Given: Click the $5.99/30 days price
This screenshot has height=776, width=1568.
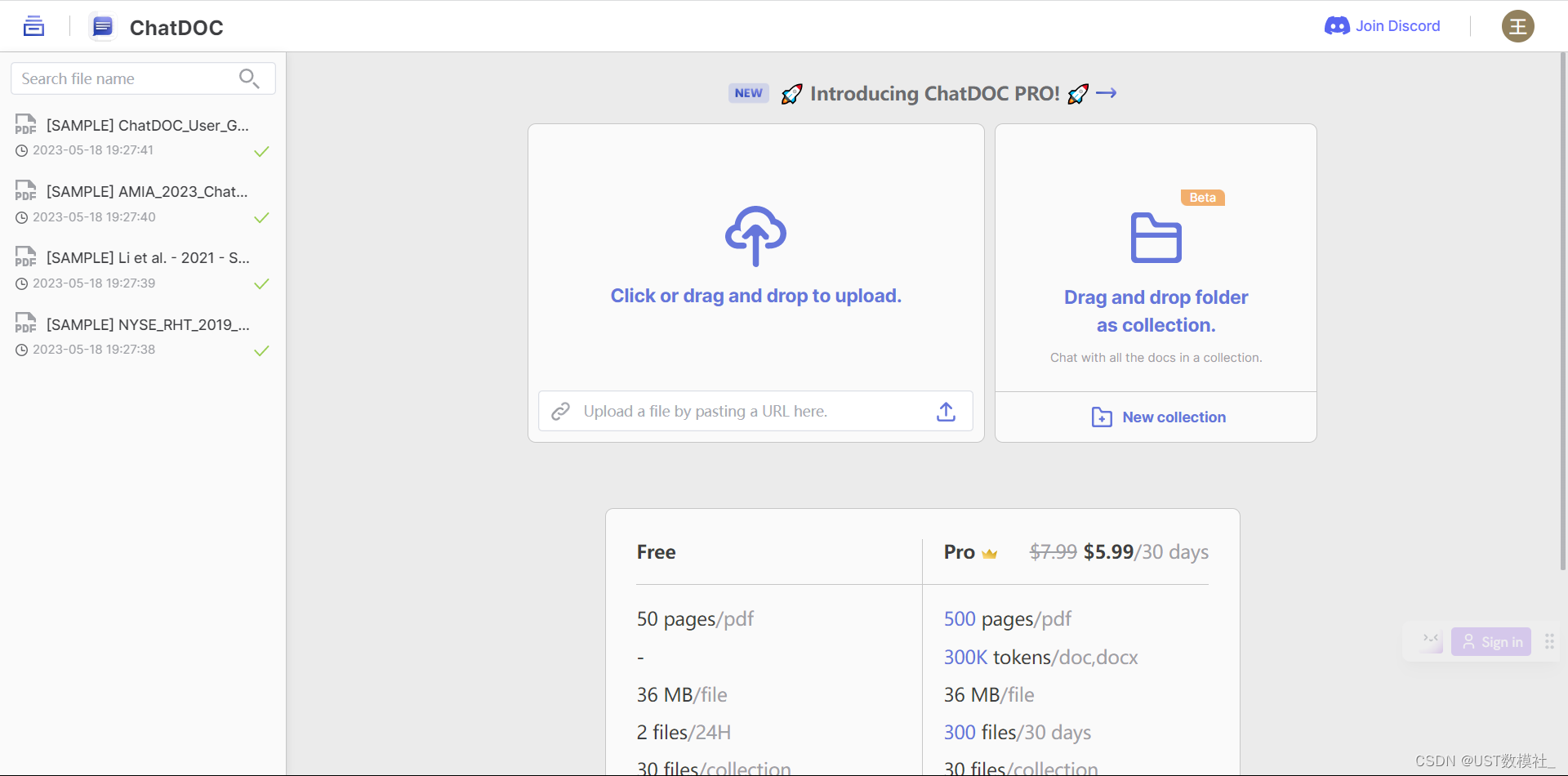Looking at the screenshot, I should pos(1146,552).
